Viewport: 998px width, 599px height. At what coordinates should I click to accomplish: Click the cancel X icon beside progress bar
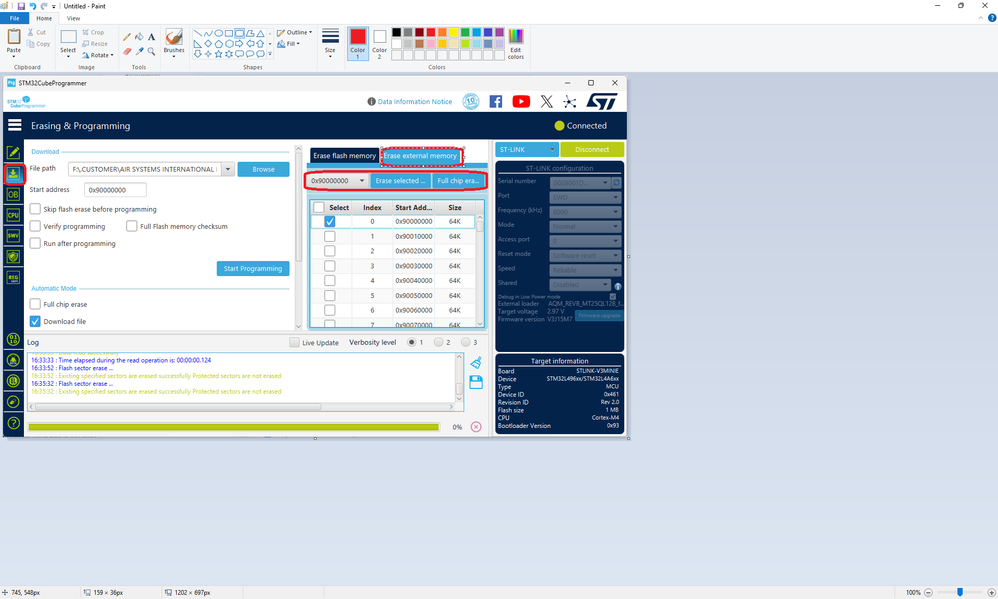point(476,426)
